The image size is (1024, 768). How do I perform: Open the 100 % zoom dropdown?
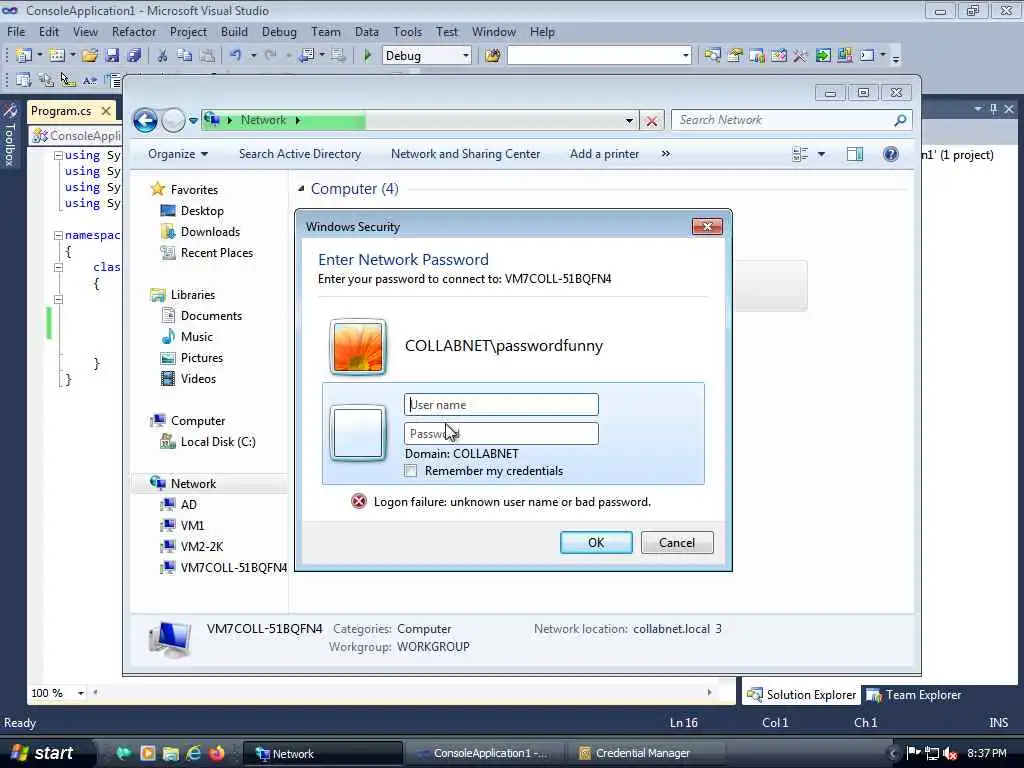tap(81, 693)
